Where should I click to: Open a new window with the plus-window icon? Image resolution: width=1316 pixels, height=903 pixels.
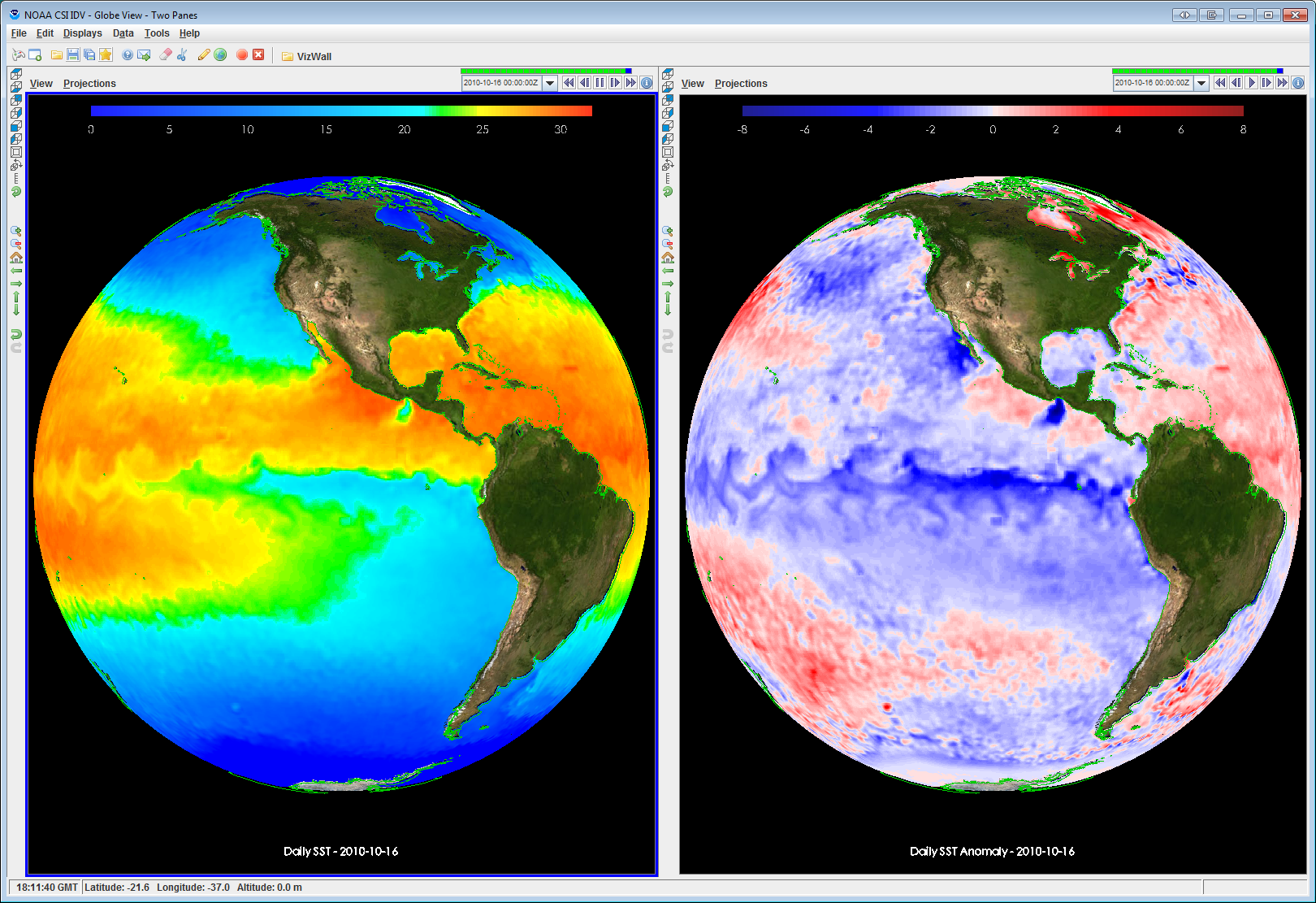coord(35,54)
